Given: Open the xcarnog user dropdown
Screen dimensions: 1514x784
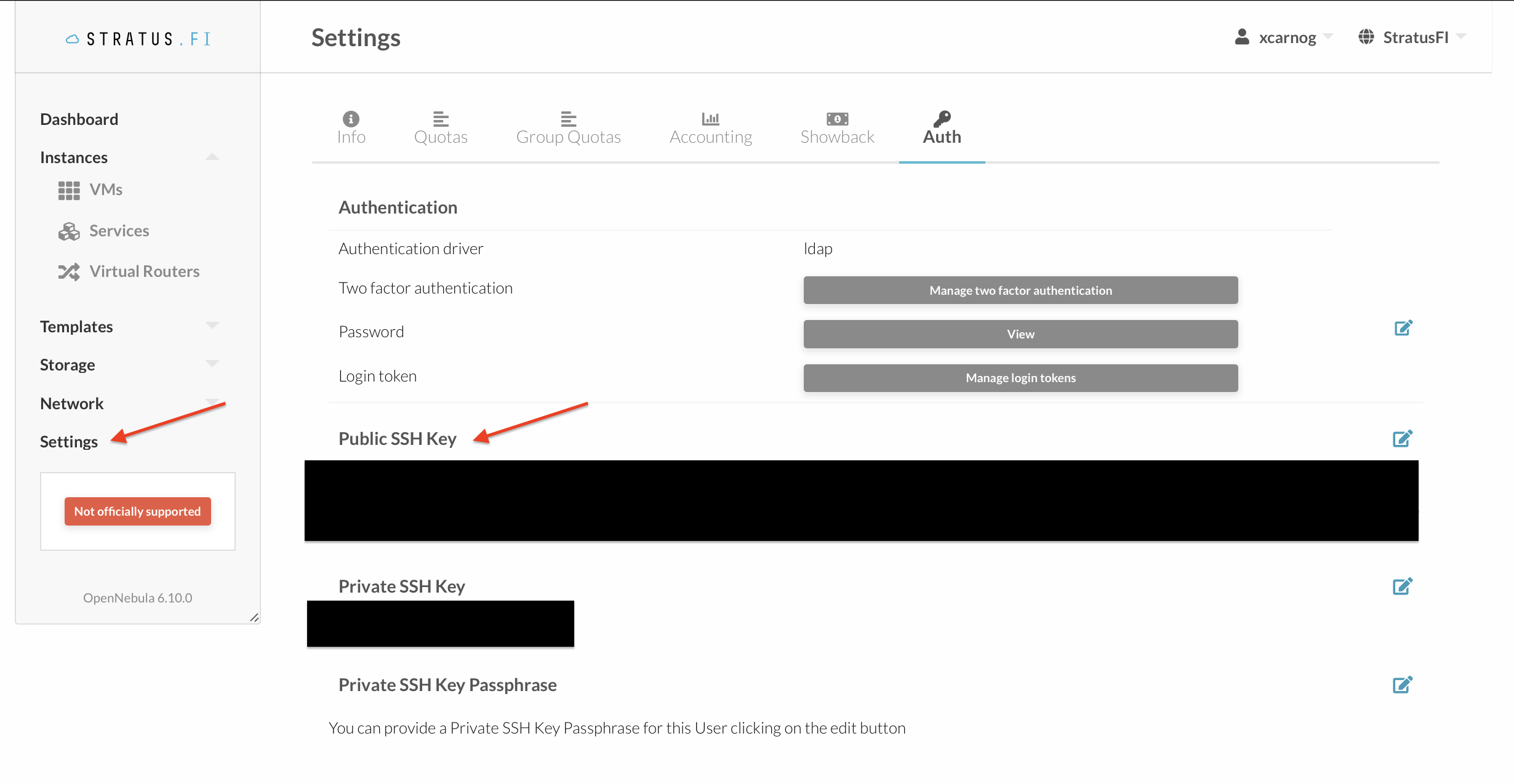Looking at the screenshot, I should [x=1284, y=38].
